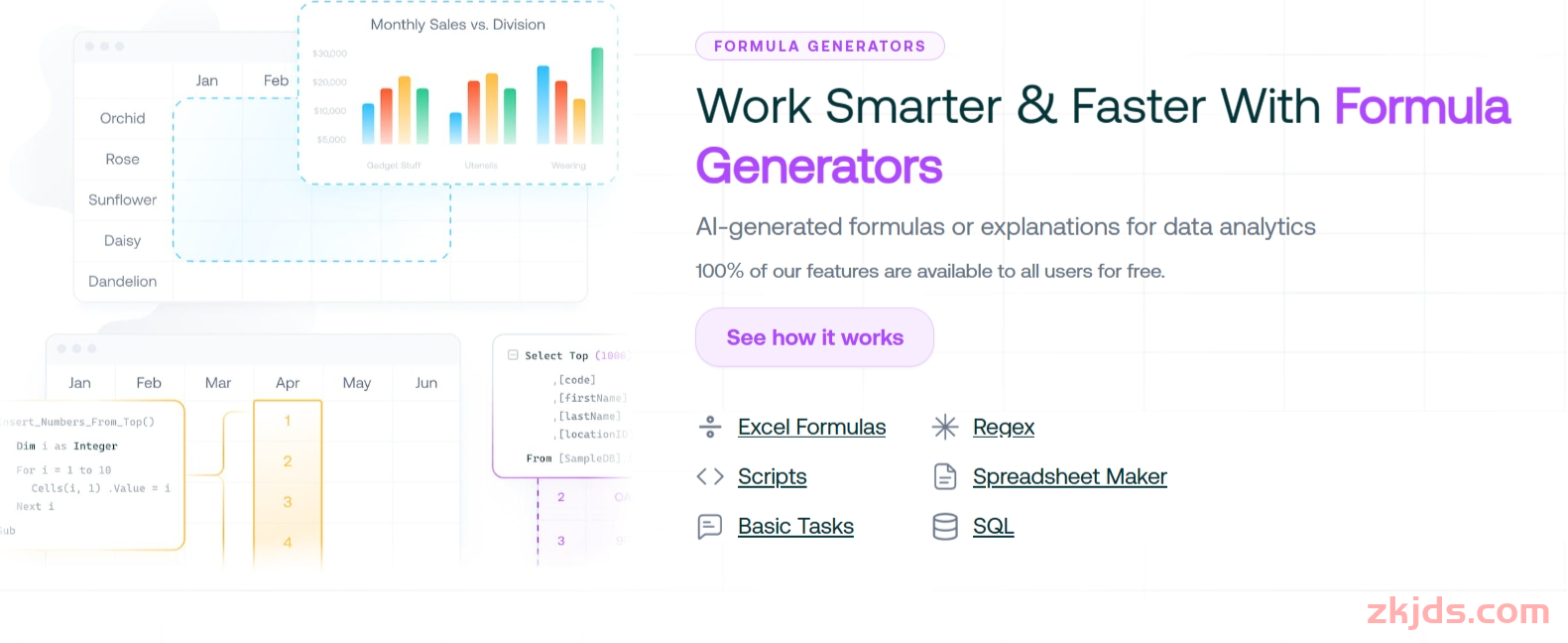Click the Basic Tasks chat bubble icon
Screen dimensions: 1568x643
[710, 526]
